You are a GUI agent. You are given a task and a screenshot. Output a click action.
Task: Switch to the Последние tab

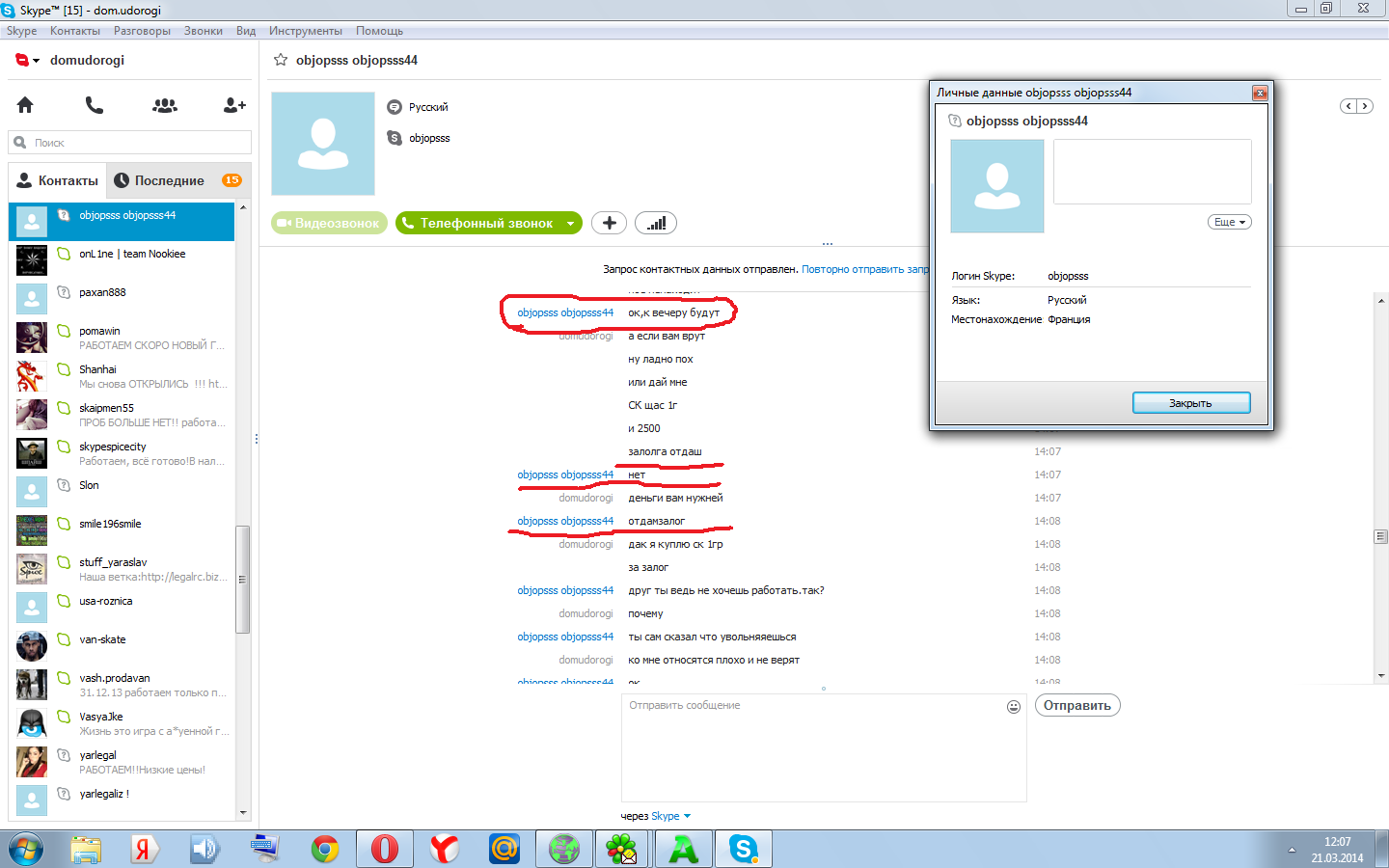coord(177,180)
